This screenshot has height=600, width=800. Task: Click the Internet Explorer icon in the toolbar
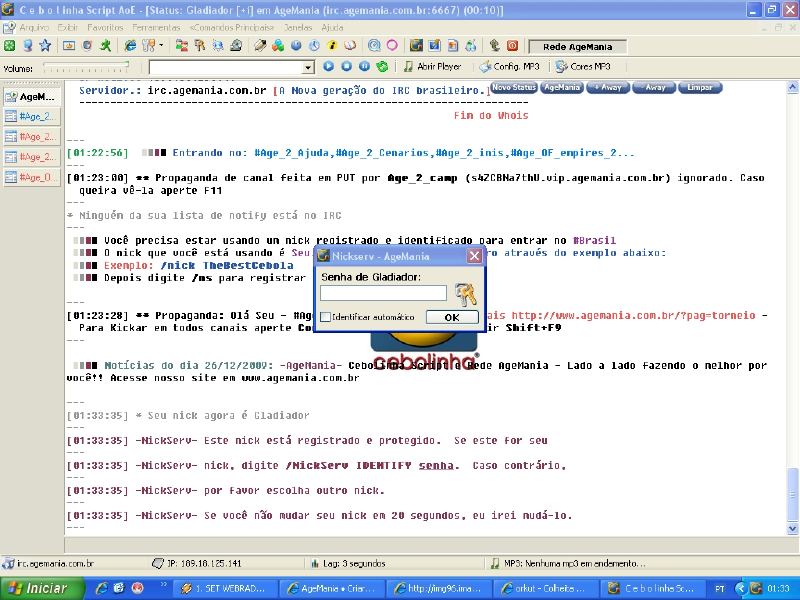click(x=131, y=46)
